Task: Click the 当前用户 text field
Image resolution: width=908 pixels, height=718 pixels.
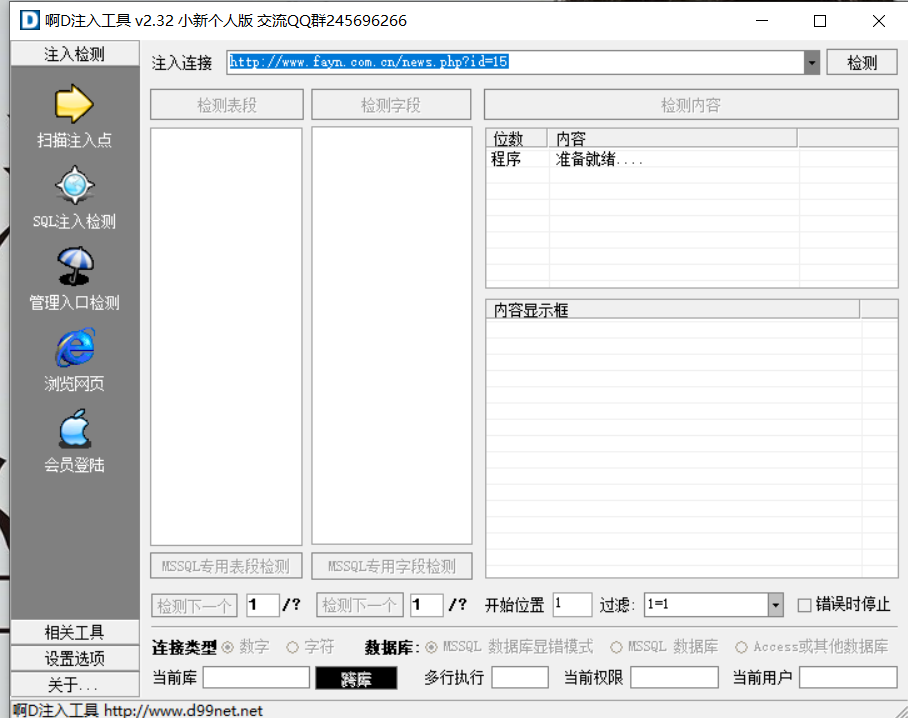Action: tap(848, 677)
